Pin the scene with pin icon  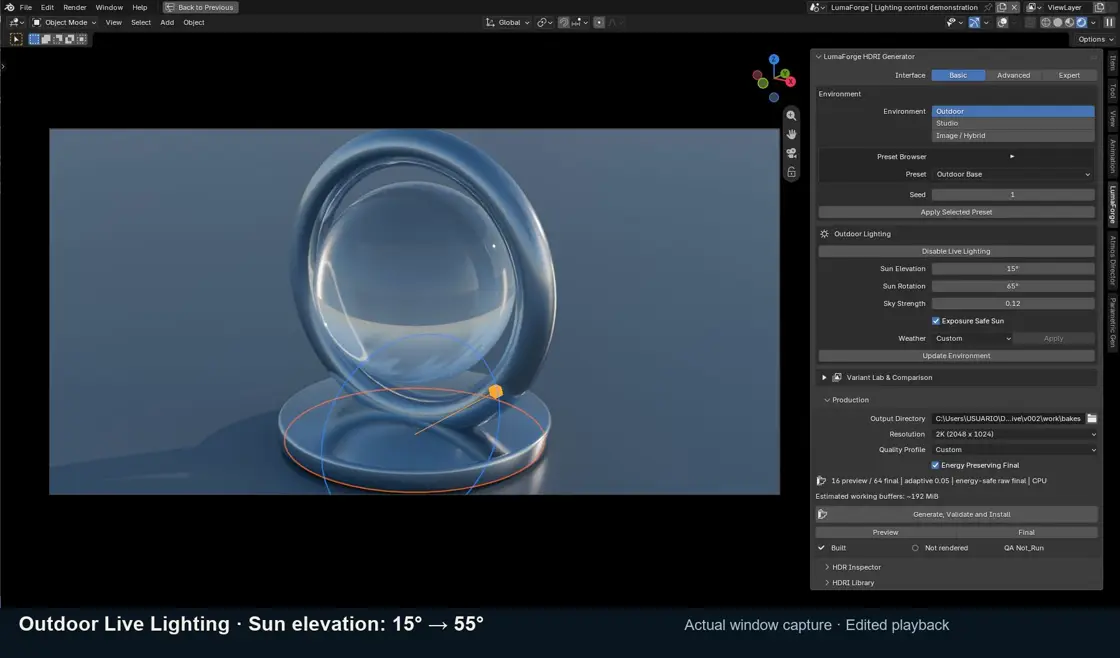[989, 7]
